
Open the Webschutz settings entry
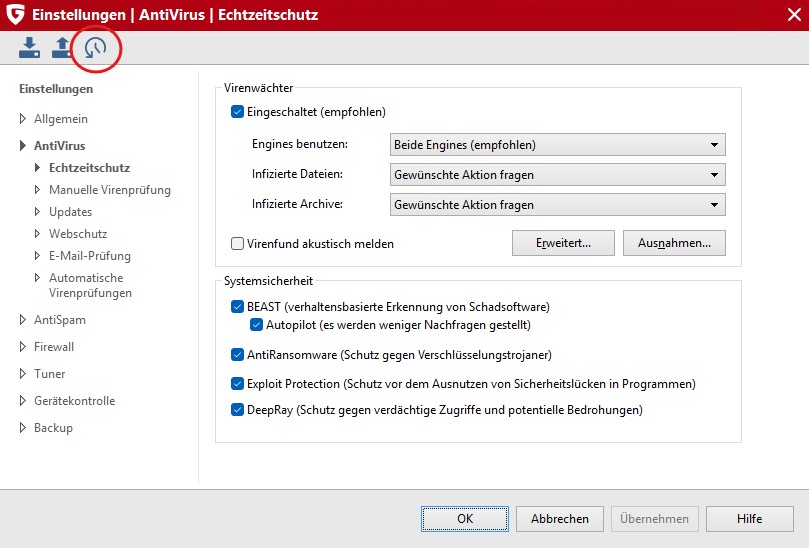[78, 234]
